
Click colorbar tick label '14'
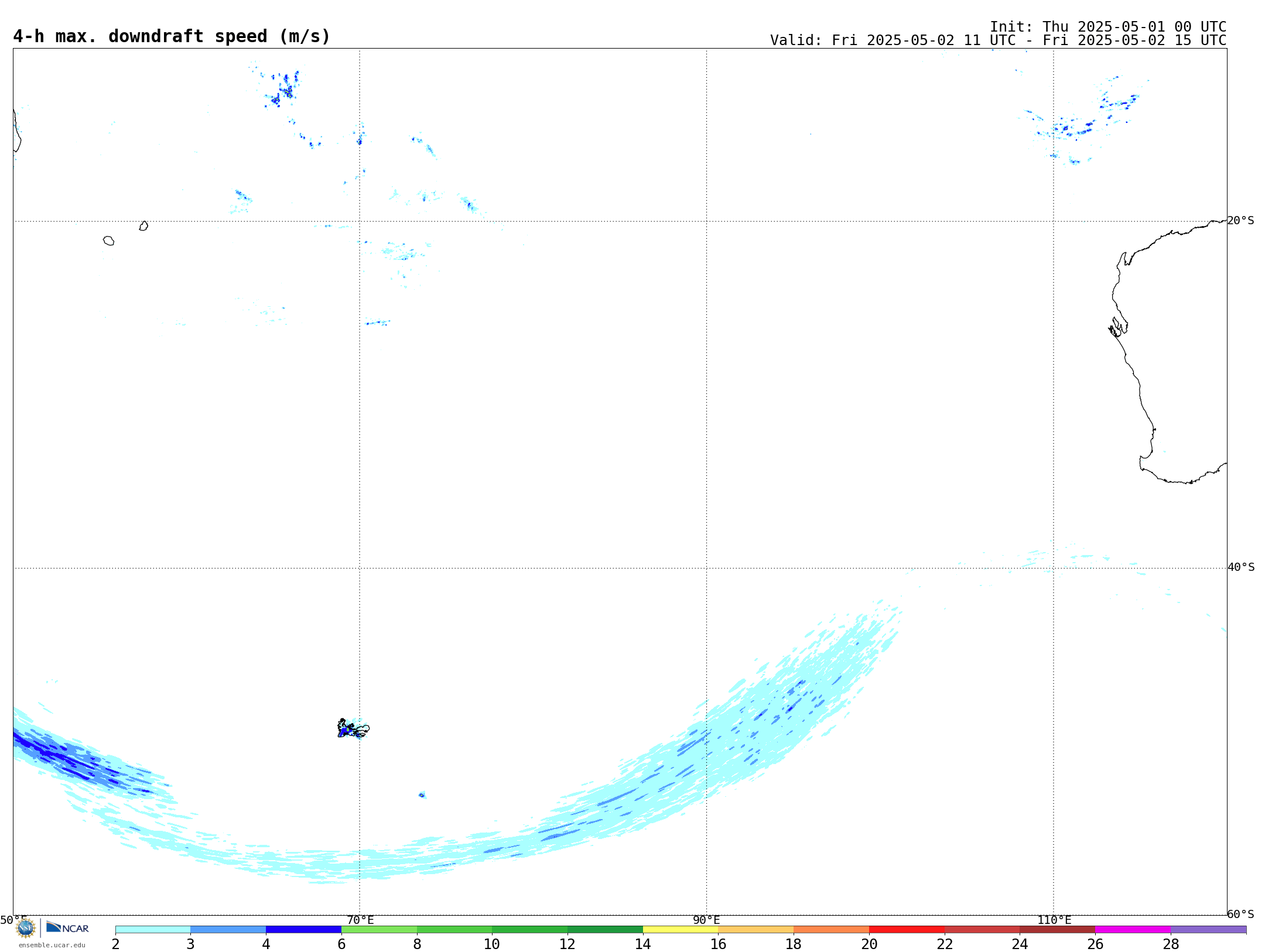[x=643, y=944]
